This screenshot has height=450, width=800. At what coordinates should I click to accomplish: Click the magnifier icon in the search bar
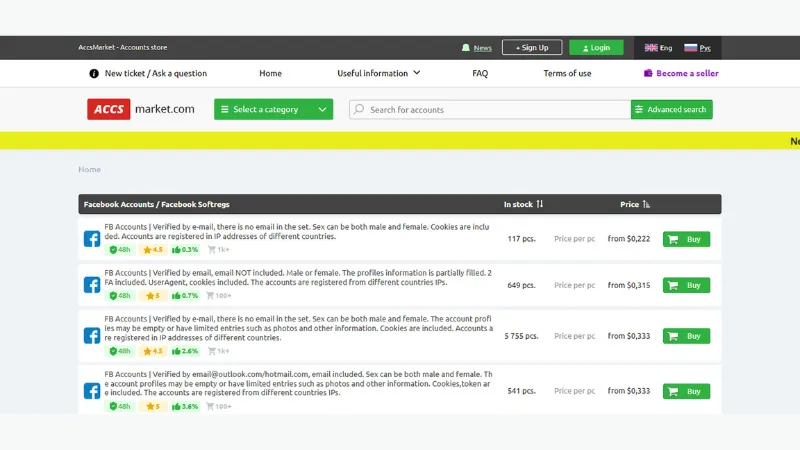[359, 109]
